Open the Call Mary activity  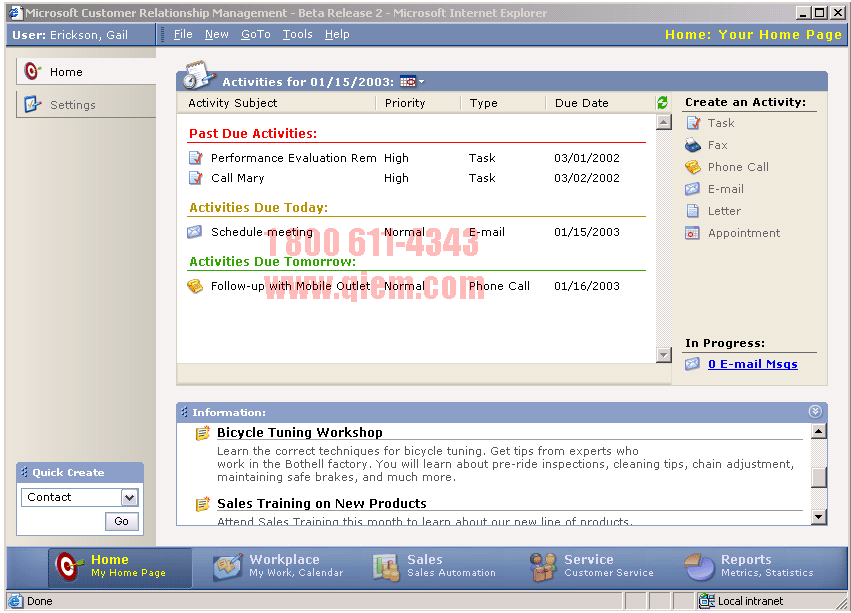coord(237,178)
